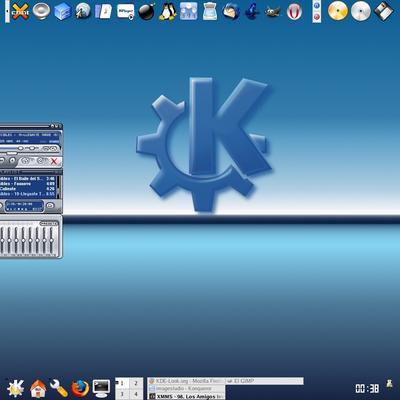The height and width of the screenshot is (400, 400).
Task: Launch the CrossOver X icon in top panel
Action: click(20, 12)
